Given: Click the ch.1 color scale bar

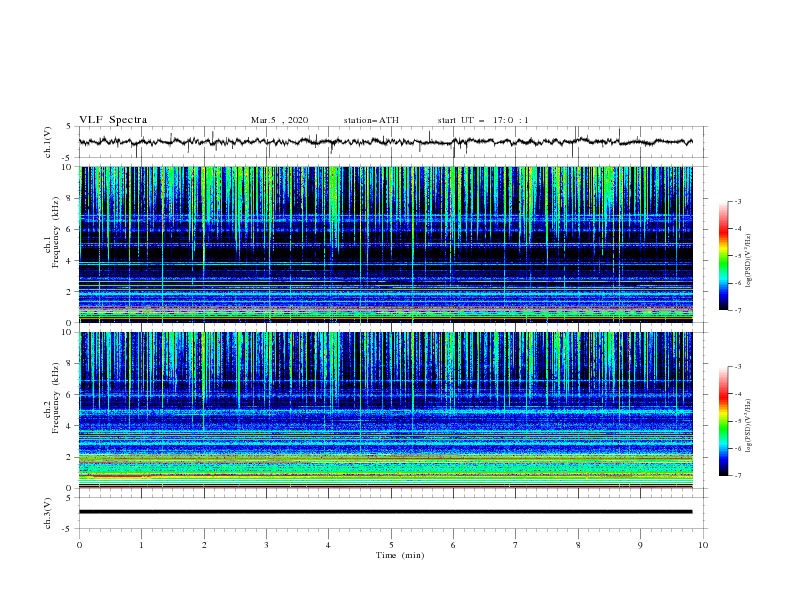Looking at the screenshot, I should point(724,256).
